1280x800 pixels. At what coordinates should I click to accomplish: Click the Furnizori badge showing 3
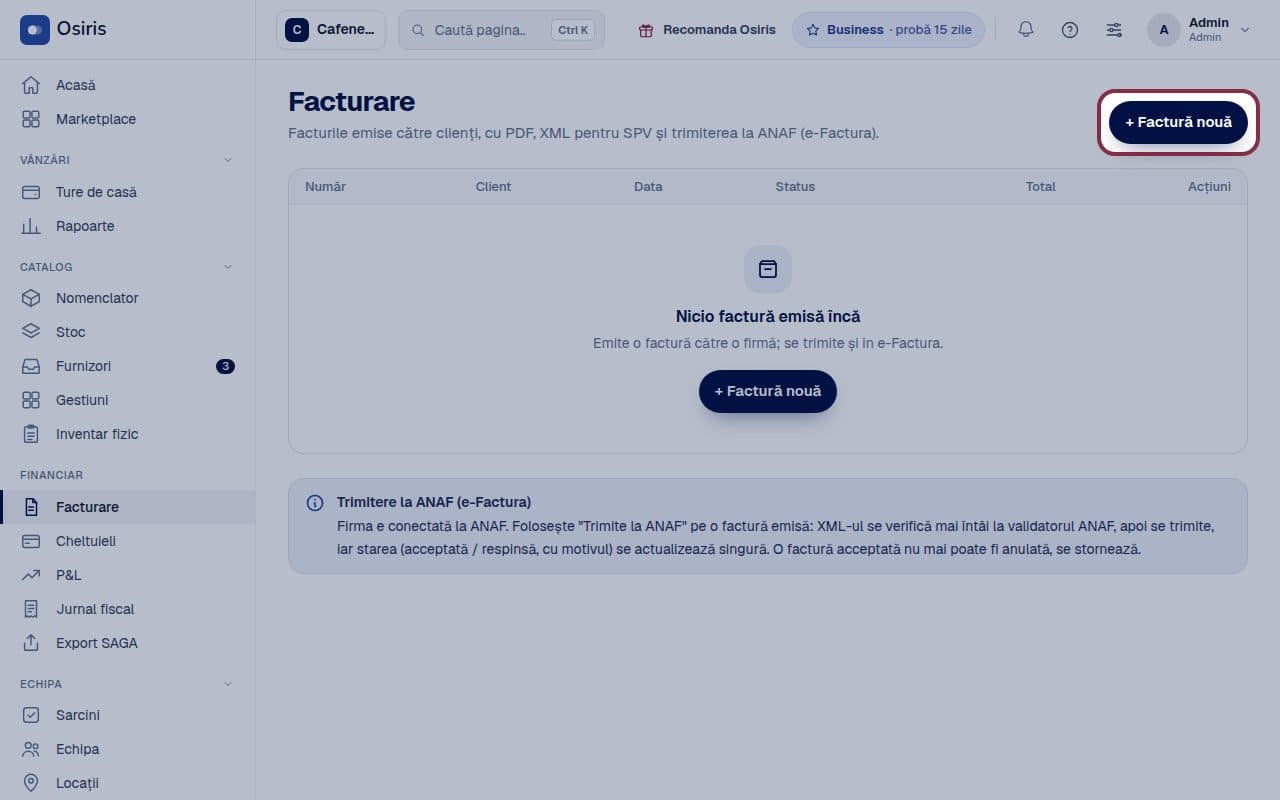(225, 366)
